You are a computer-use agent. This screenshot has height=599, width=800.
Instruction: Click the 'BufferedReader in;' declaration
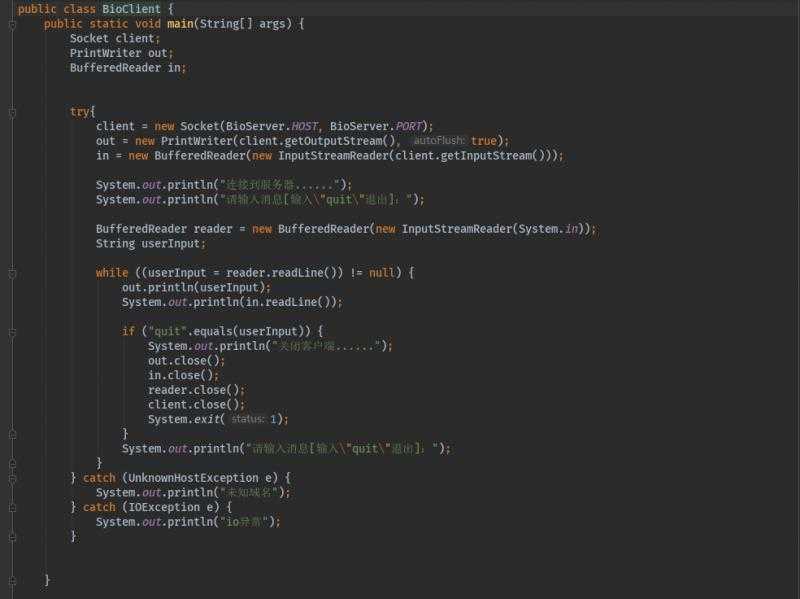(x=128, y=68)
